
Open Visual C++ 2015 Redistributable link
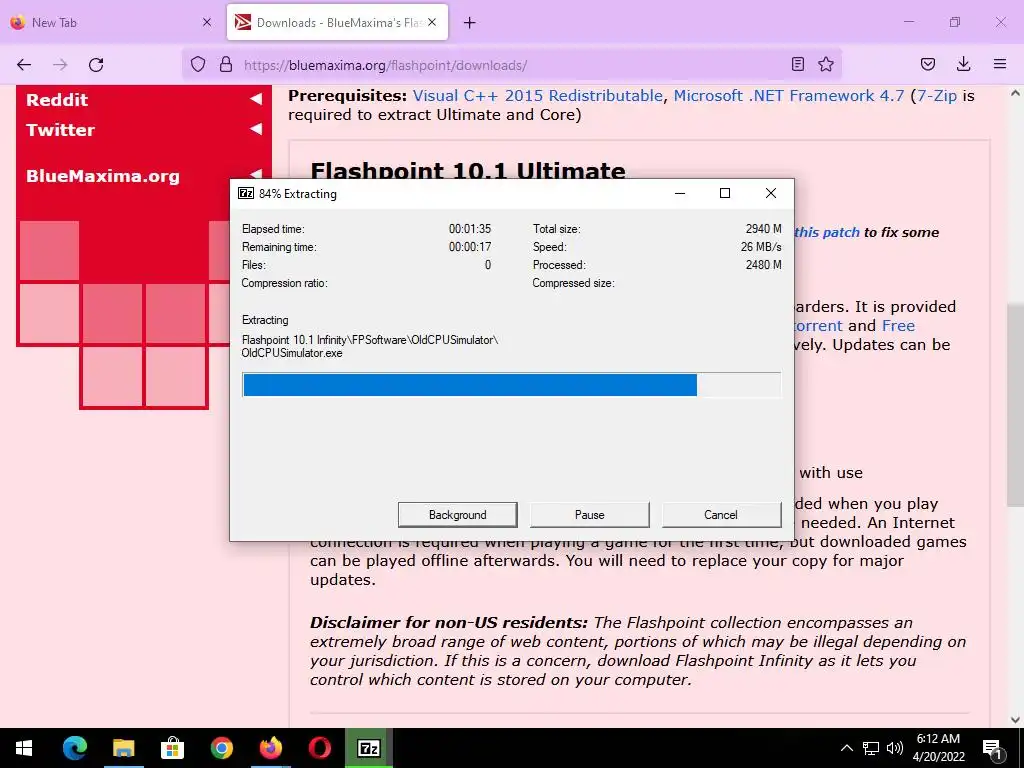click(x=537, y=96)
